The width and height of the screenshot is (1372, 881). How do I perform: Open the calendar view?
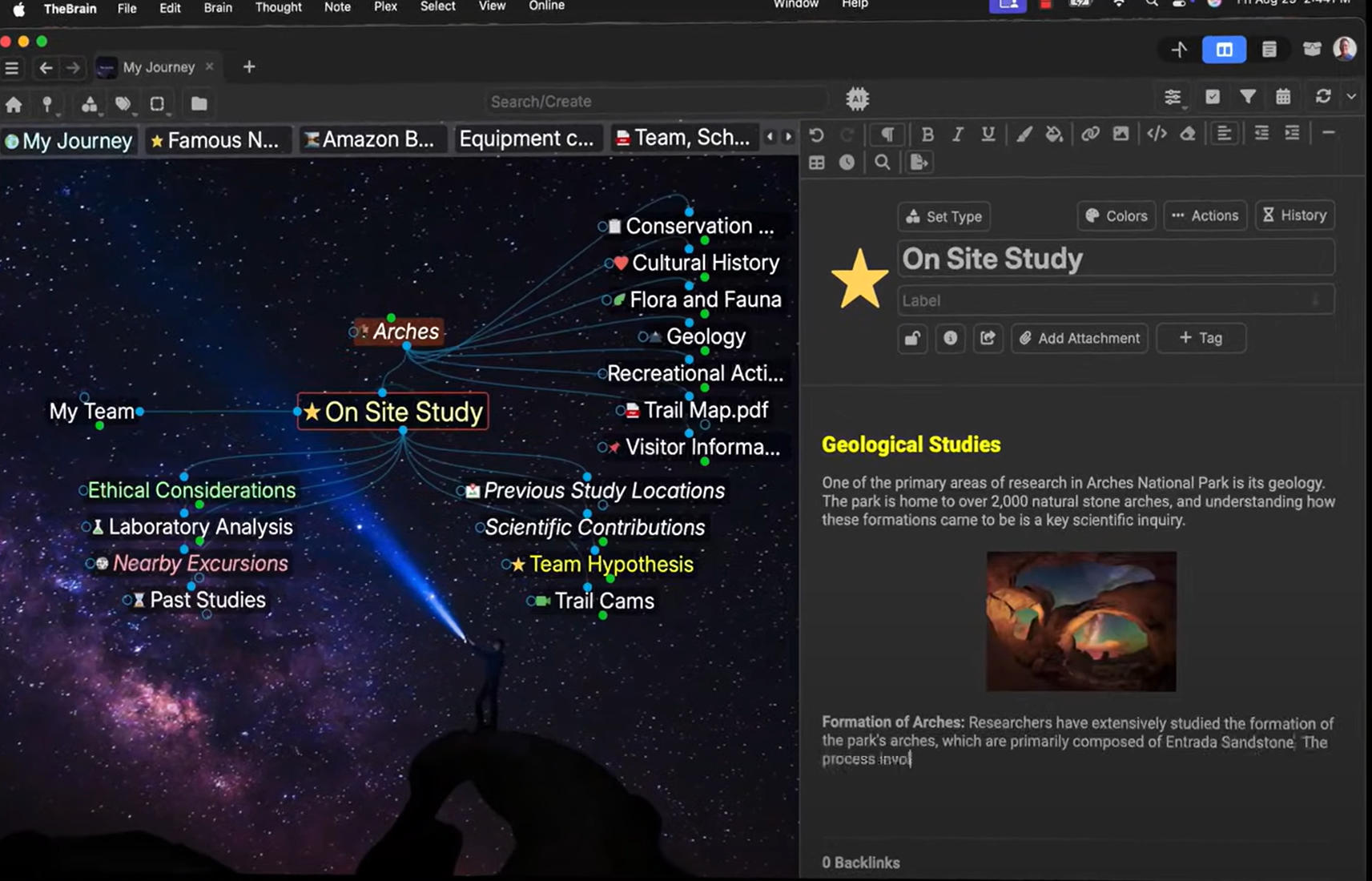[1283, 97]
